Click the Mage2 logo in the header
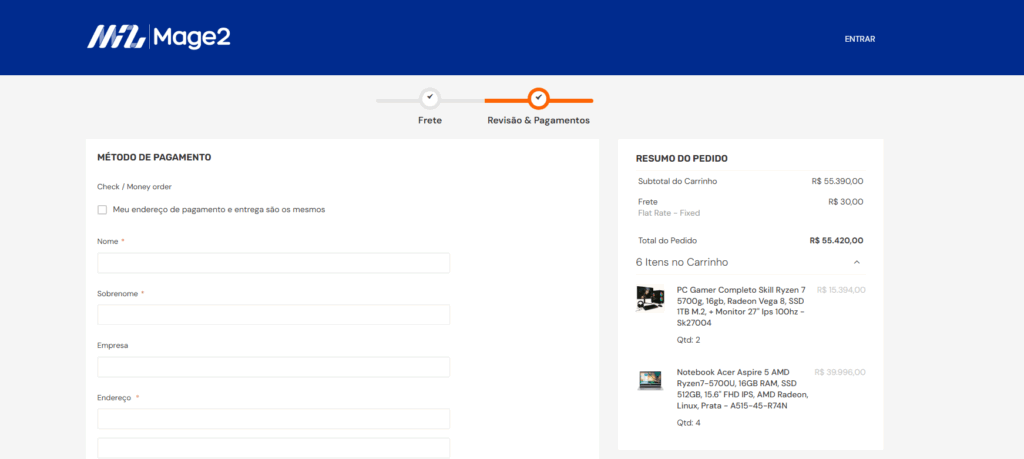This screenshot has width=1024, height=459. (158, 38)
